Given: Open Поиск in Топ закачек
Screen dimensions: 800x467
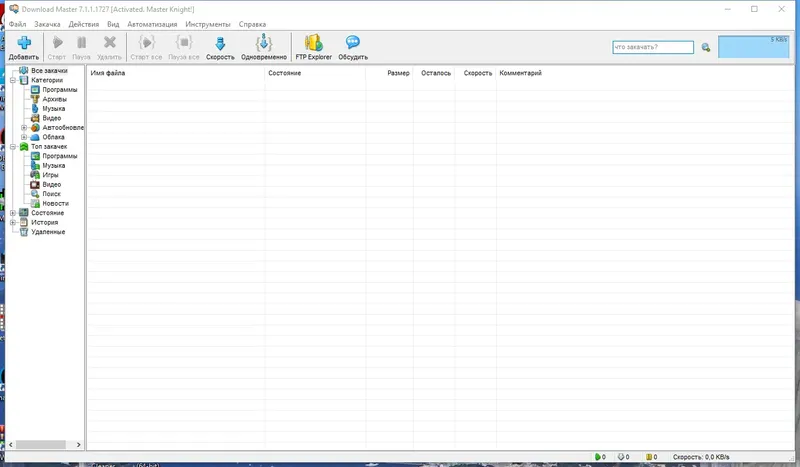Looking at the screenshot, I should coord(51,194).
